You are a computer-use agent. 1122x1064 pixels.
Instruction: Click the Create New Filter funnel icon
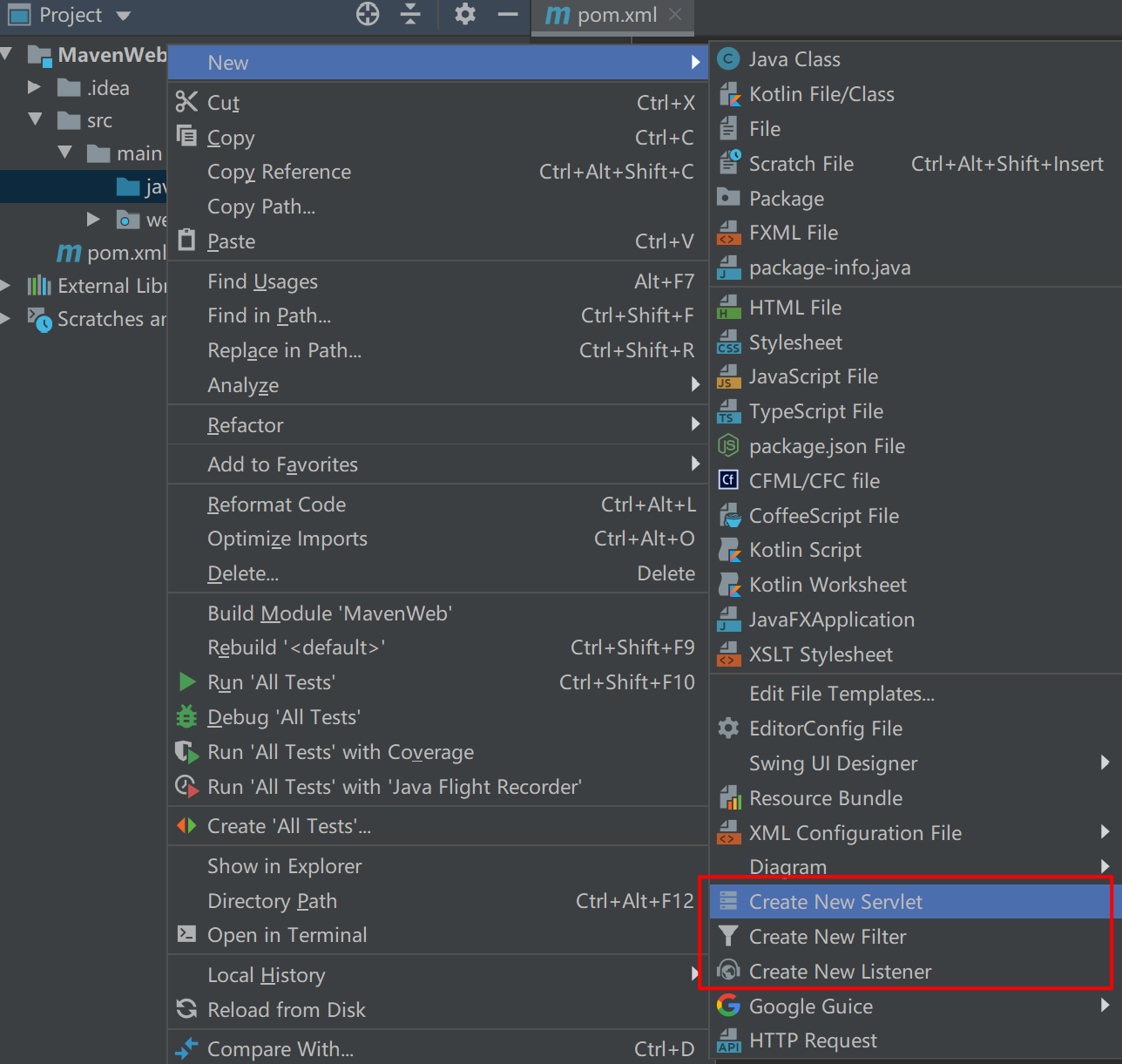tap(728, 936)
